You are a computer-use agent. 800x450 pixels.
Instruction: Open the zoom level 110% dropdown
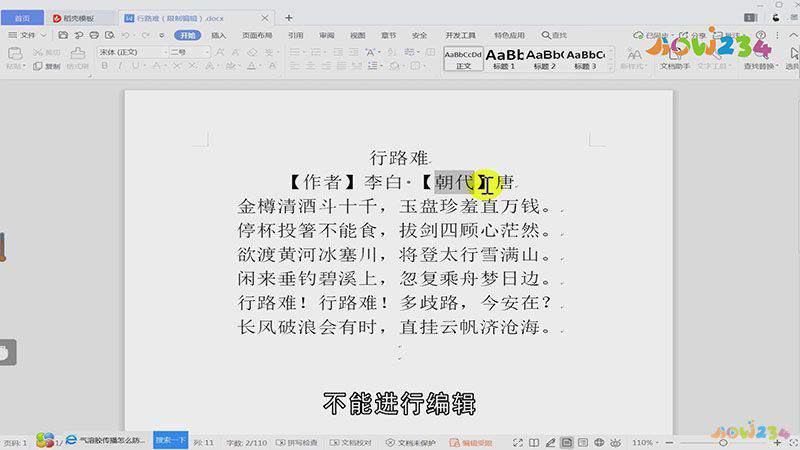coord(645,442)
